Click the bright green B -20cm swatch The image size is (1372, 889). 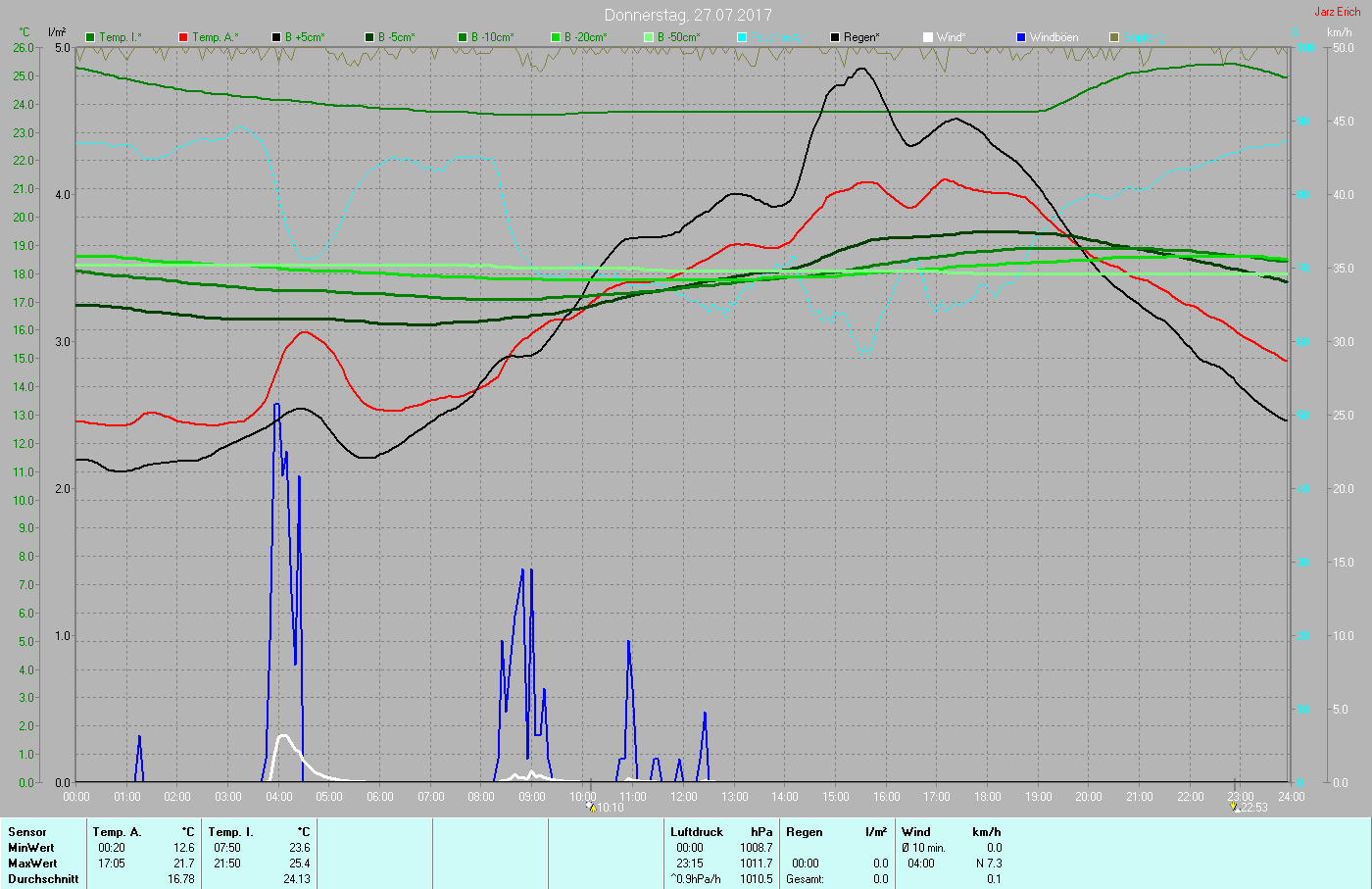click(556, 37)
